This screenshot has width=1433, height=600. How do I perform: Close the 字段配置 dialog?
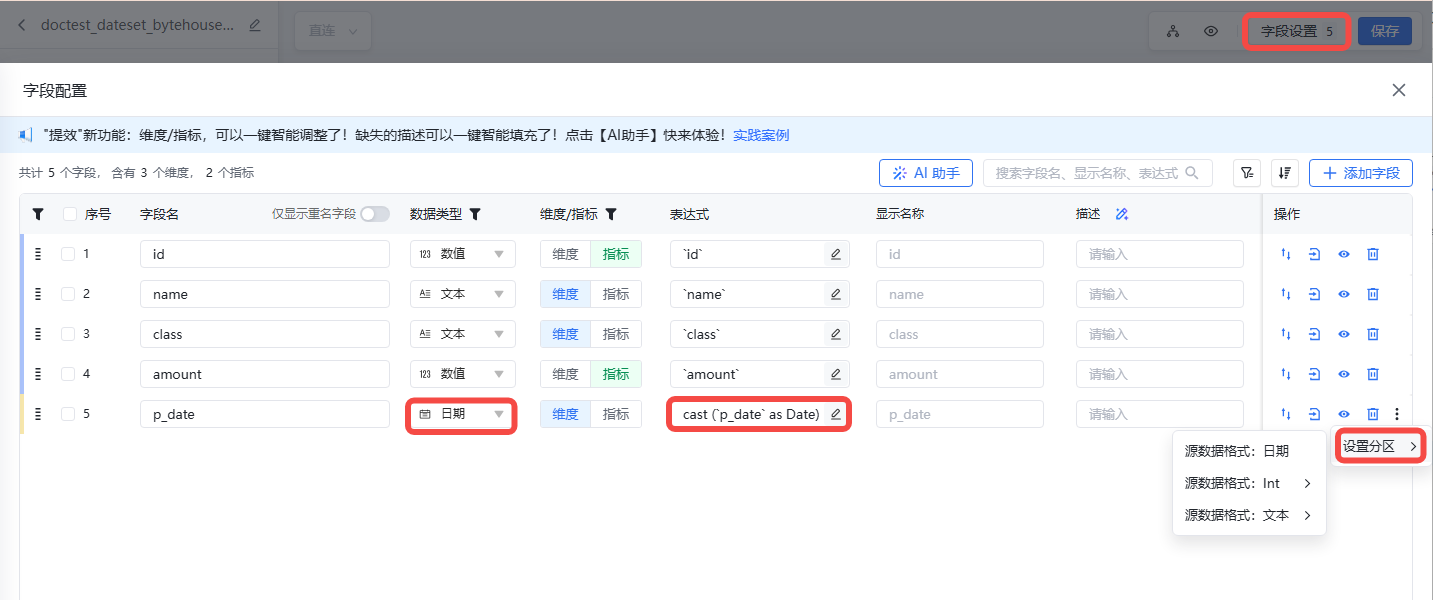click(1399, 91)
